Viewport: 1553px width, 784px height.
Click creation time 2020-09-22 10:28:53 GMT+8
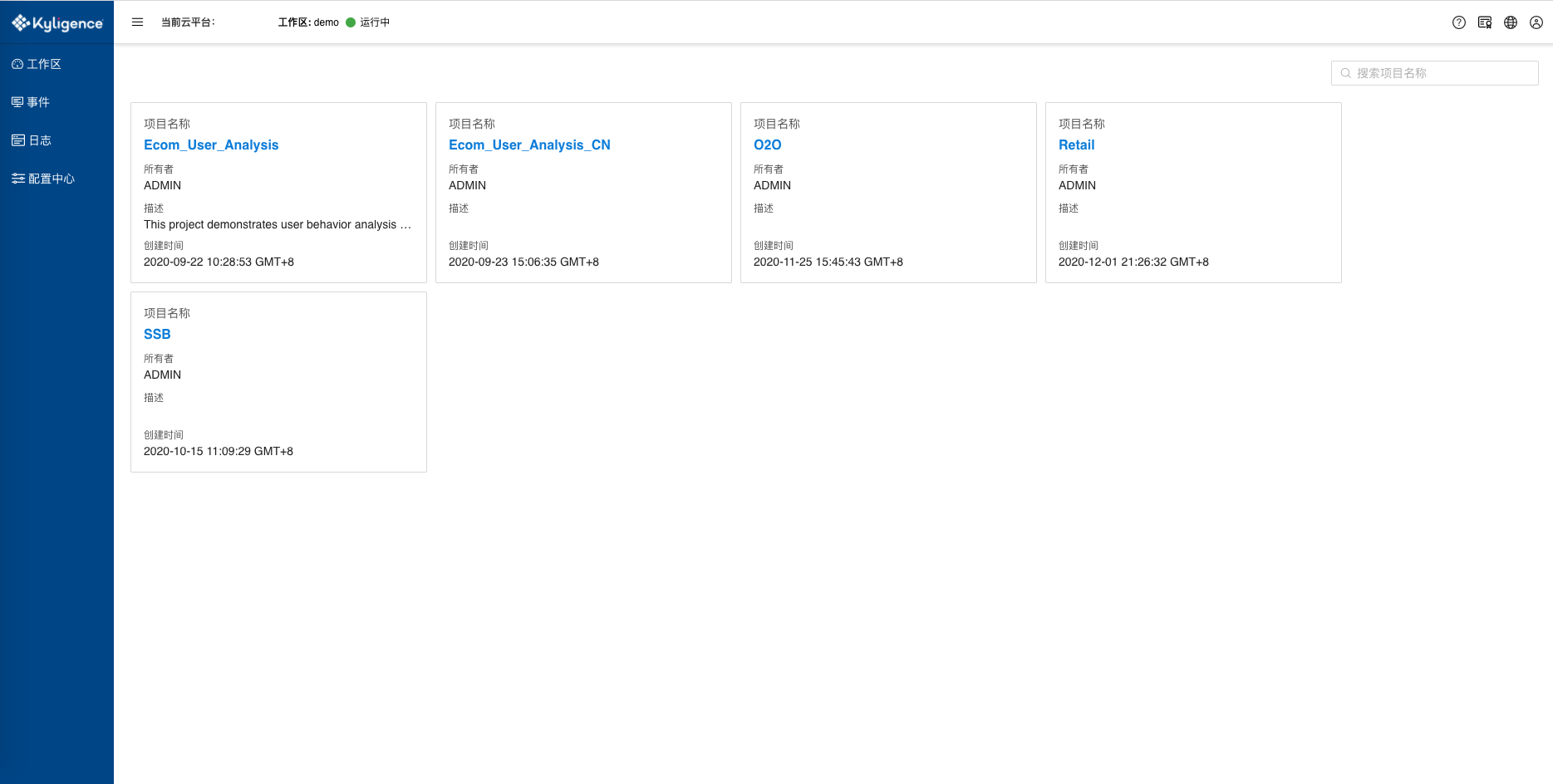(x=219, y=262)
